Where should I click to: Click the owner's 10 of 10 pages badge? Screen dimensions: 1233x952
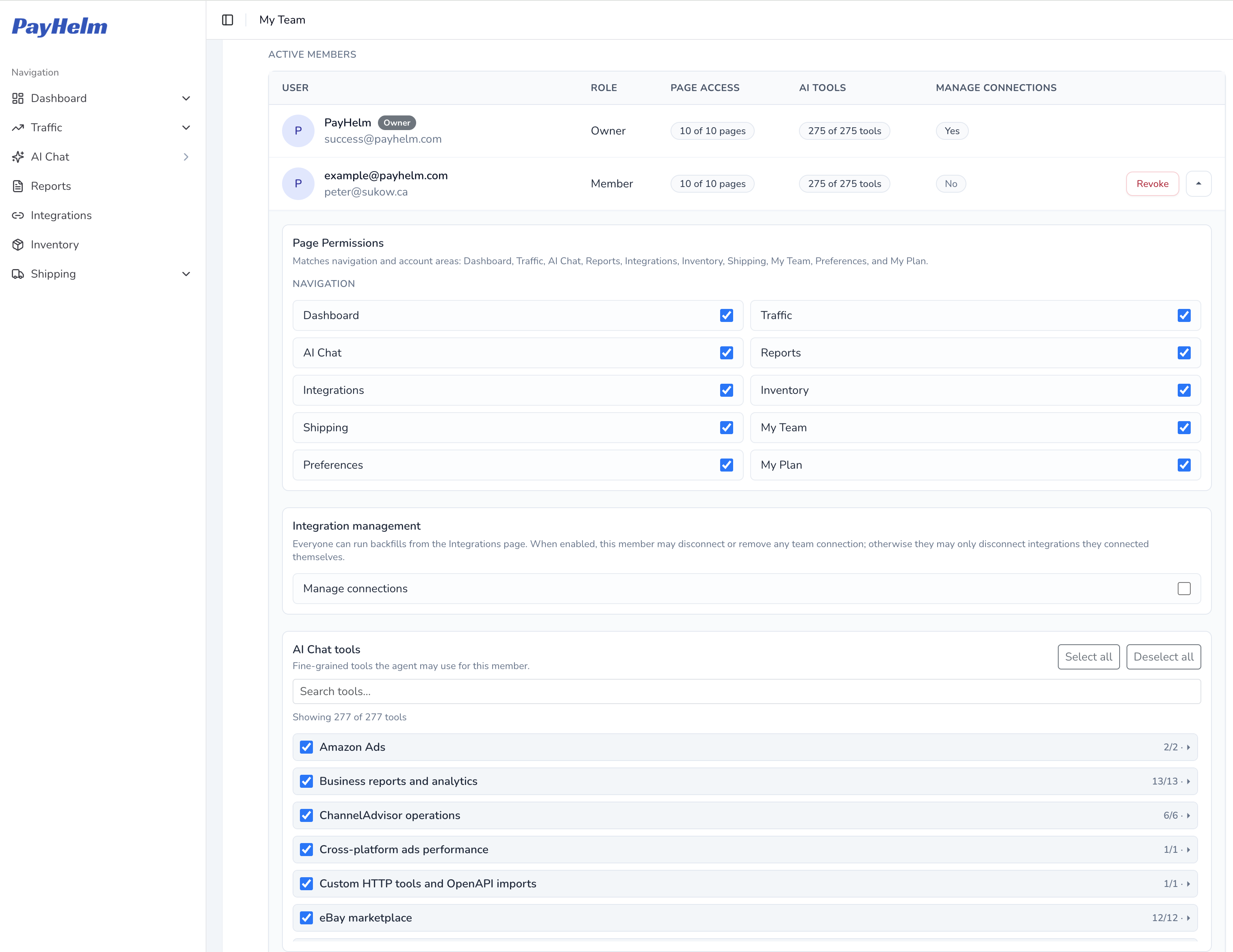click(x=712, y=131)
